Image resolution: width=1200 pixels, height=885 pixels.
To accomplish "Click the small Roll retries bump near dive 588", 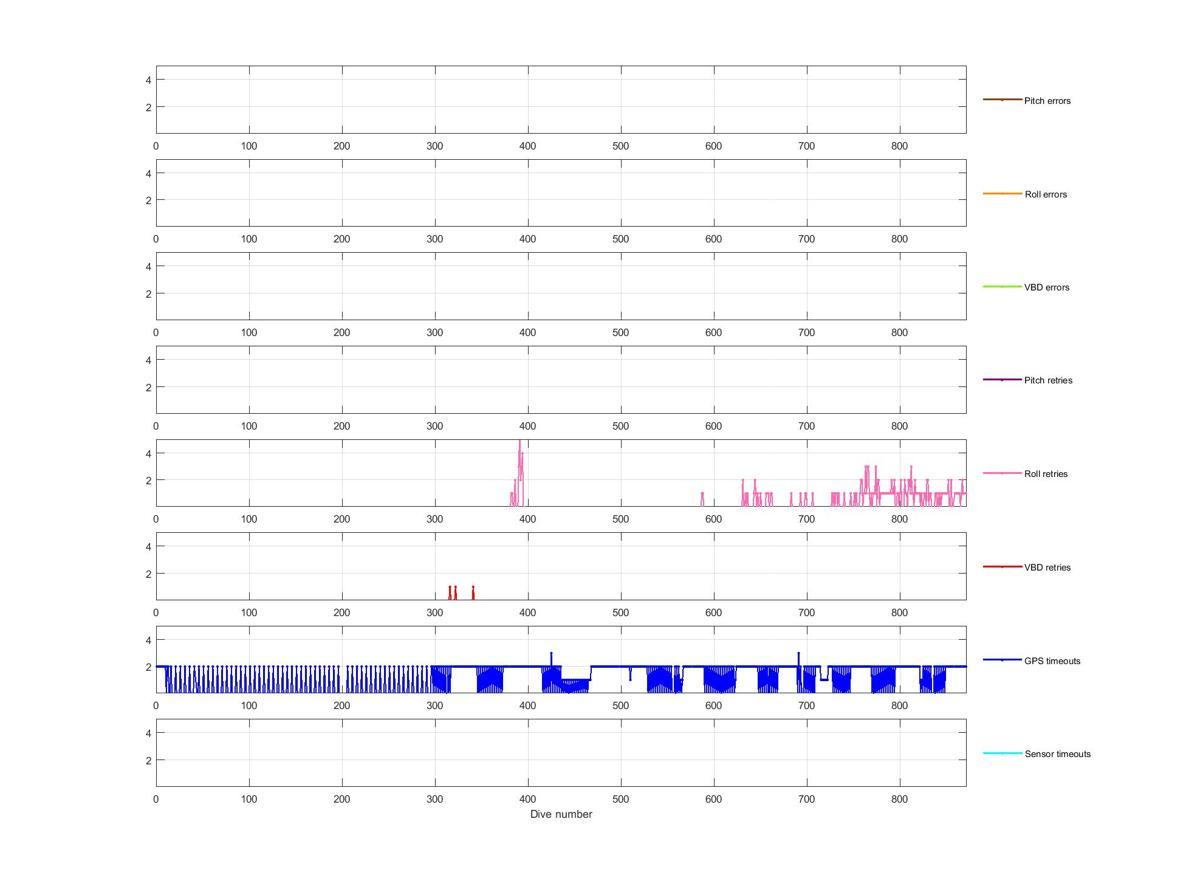I will [702, 499].
